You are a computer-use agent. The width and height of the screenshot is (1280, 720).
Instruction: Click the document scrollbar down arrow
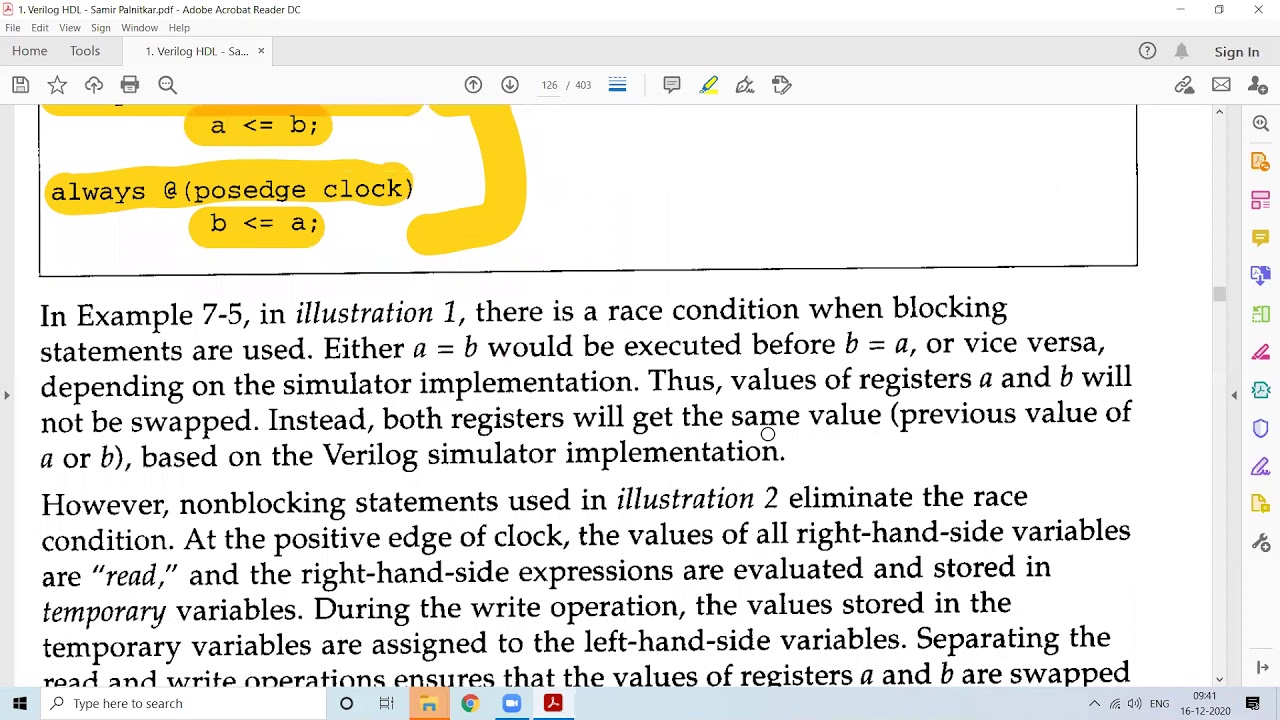click(x=1219, y=679)
